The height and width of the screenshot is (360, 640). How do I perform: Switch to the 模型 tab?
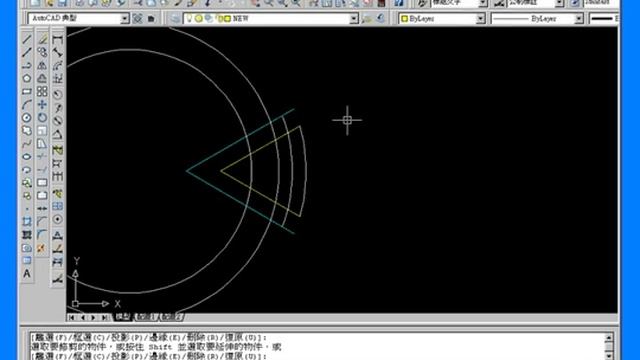(x=123, y=317)
